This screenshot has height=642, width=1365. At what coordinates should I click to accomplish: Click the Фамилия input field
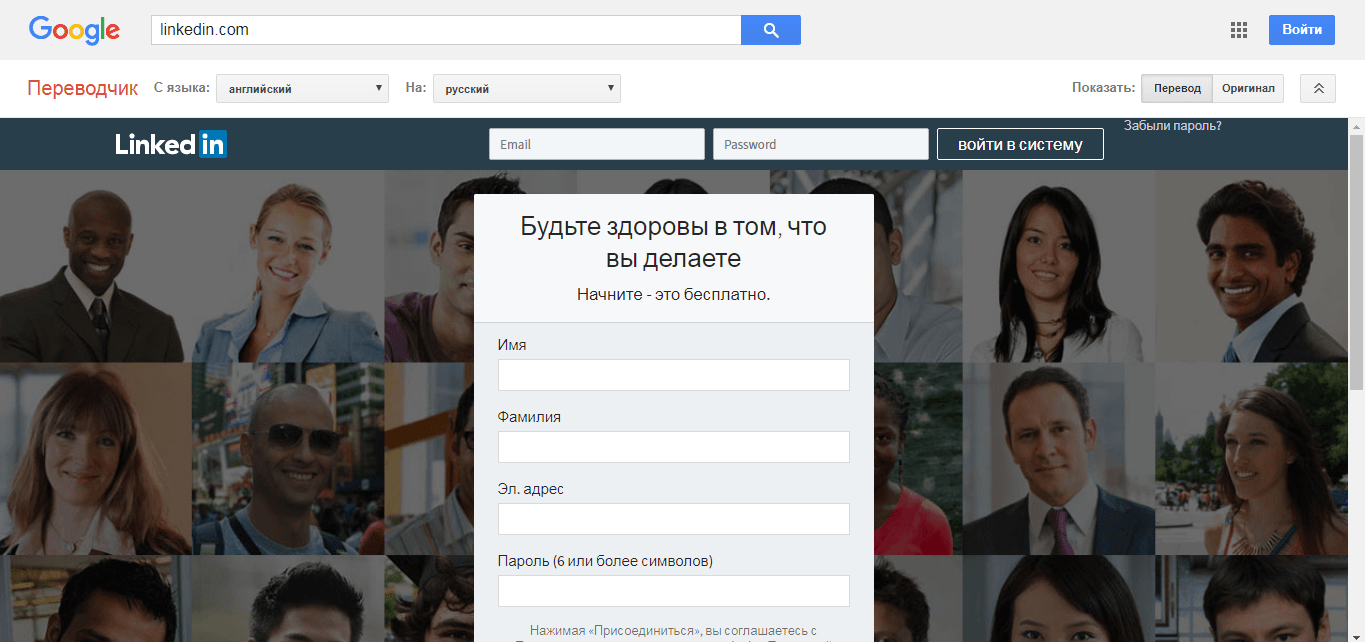(674, 447)
